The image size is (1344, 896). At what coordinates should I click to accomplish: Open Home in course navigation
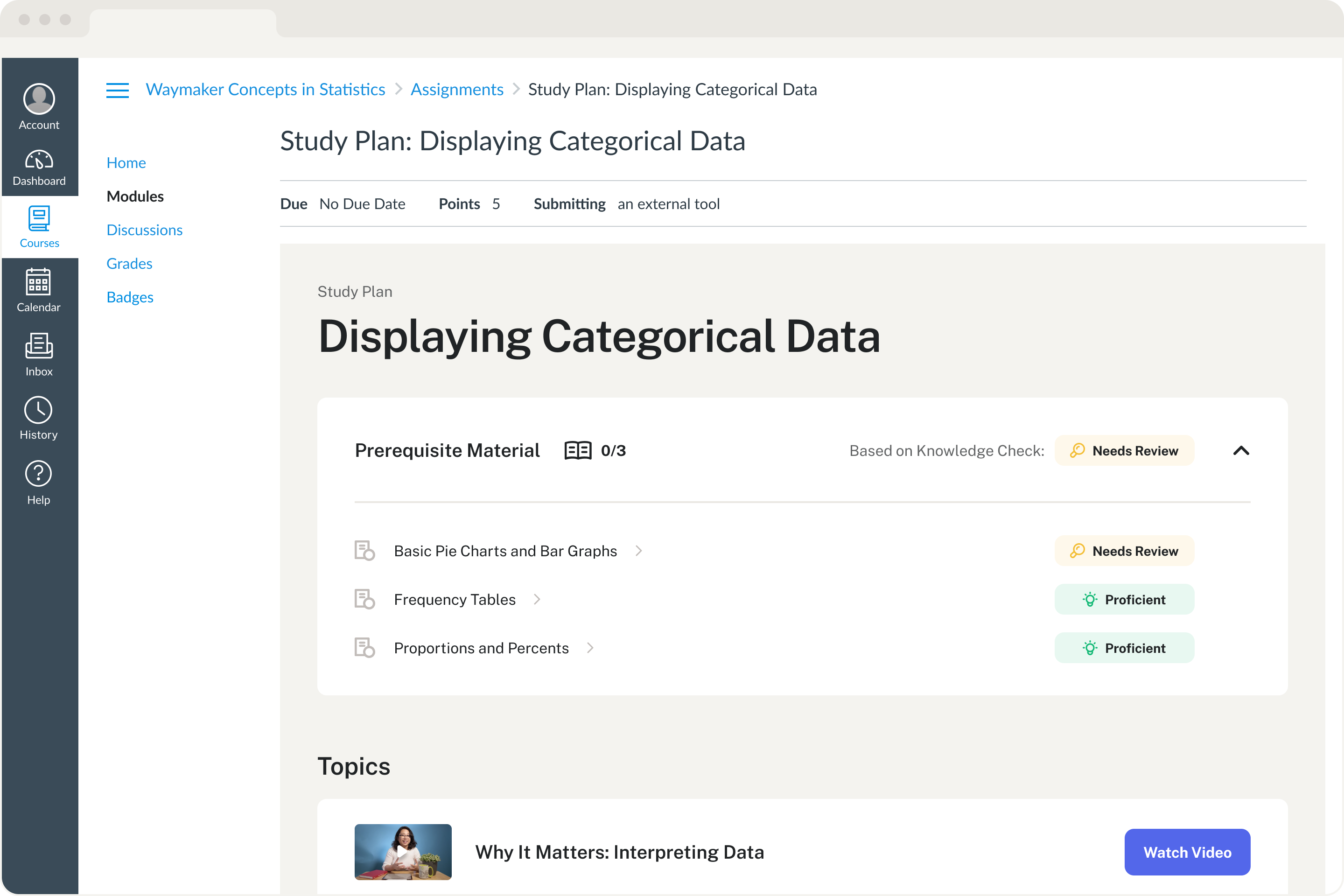(x=126, y=163)
